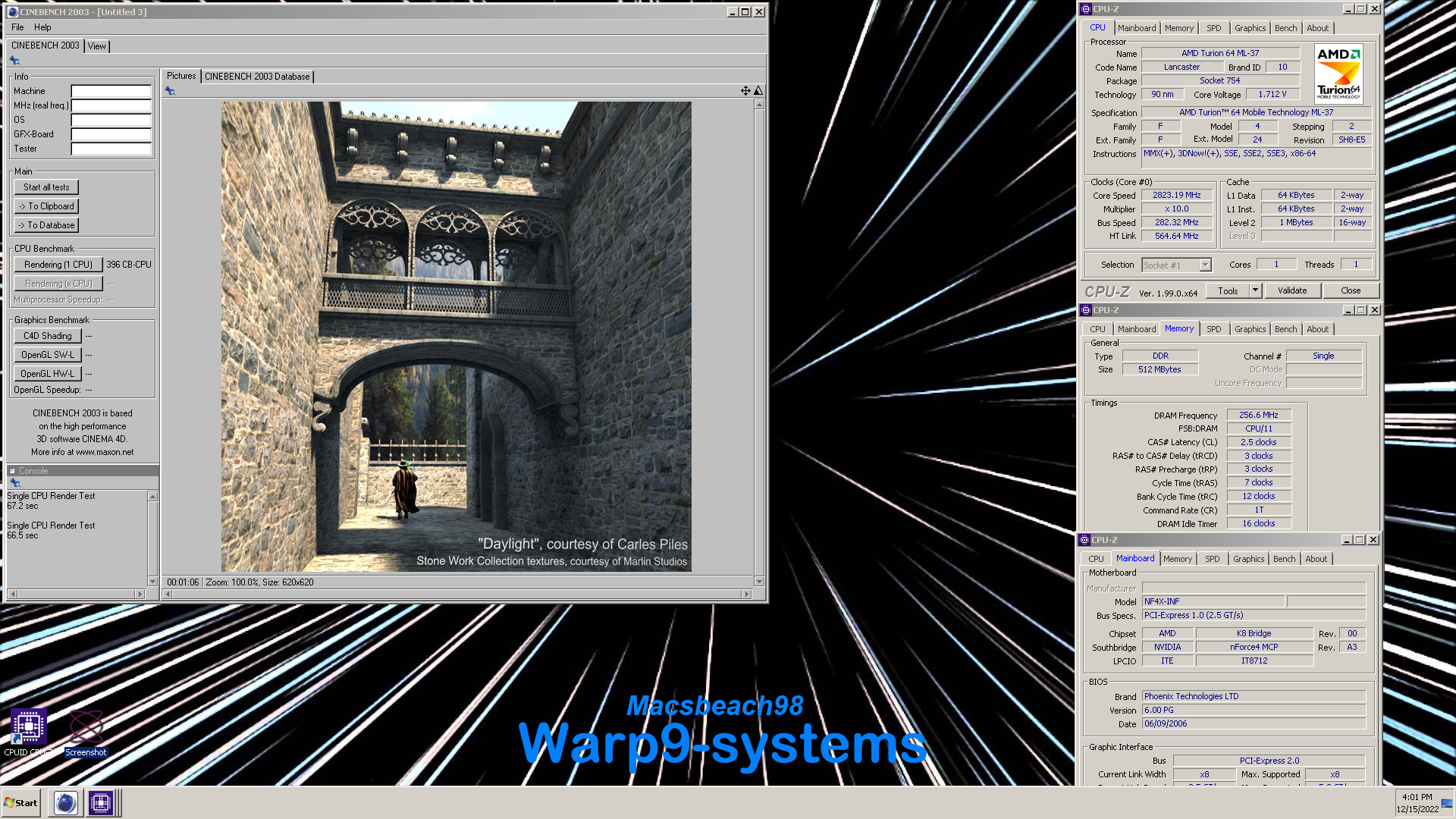Open the Socket #1 selection dropdown
The image size is (1456, 819).
pos(1205,265)
